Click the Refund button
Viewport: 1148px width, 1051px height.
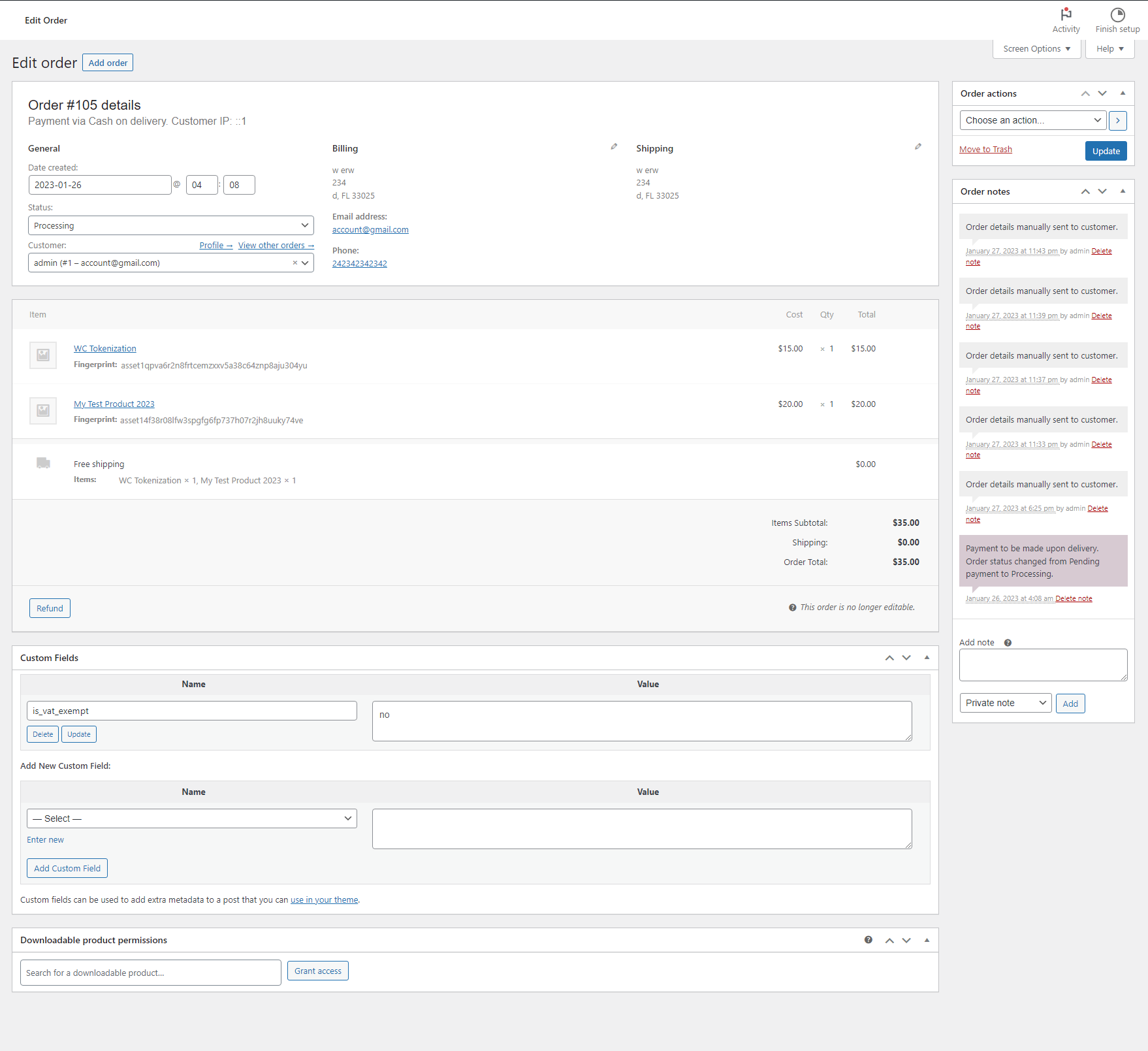click(x=50, y=608)
